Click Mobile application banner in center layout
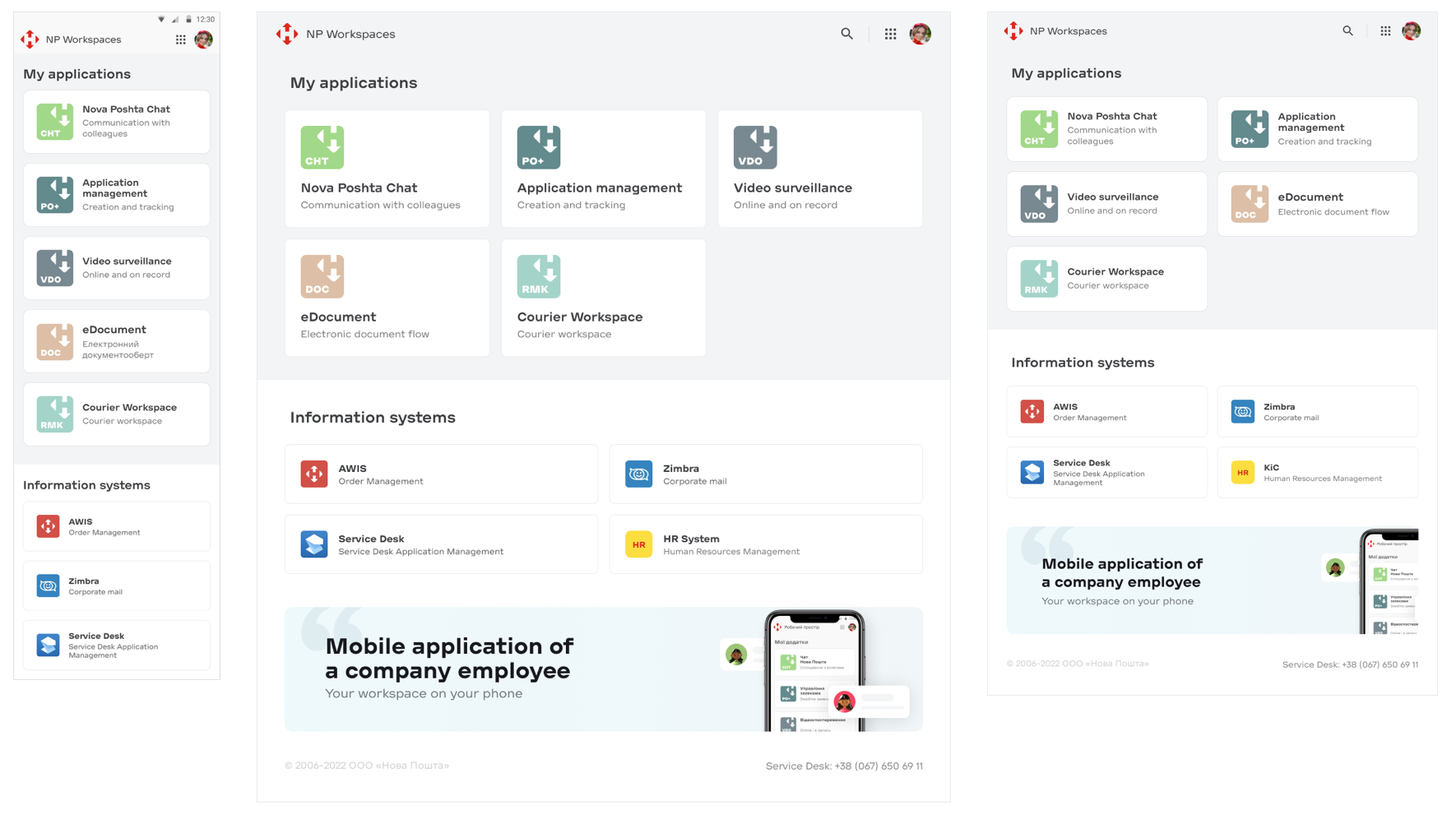The height and width of the screenshot is (819, 1456). (604, 669)
